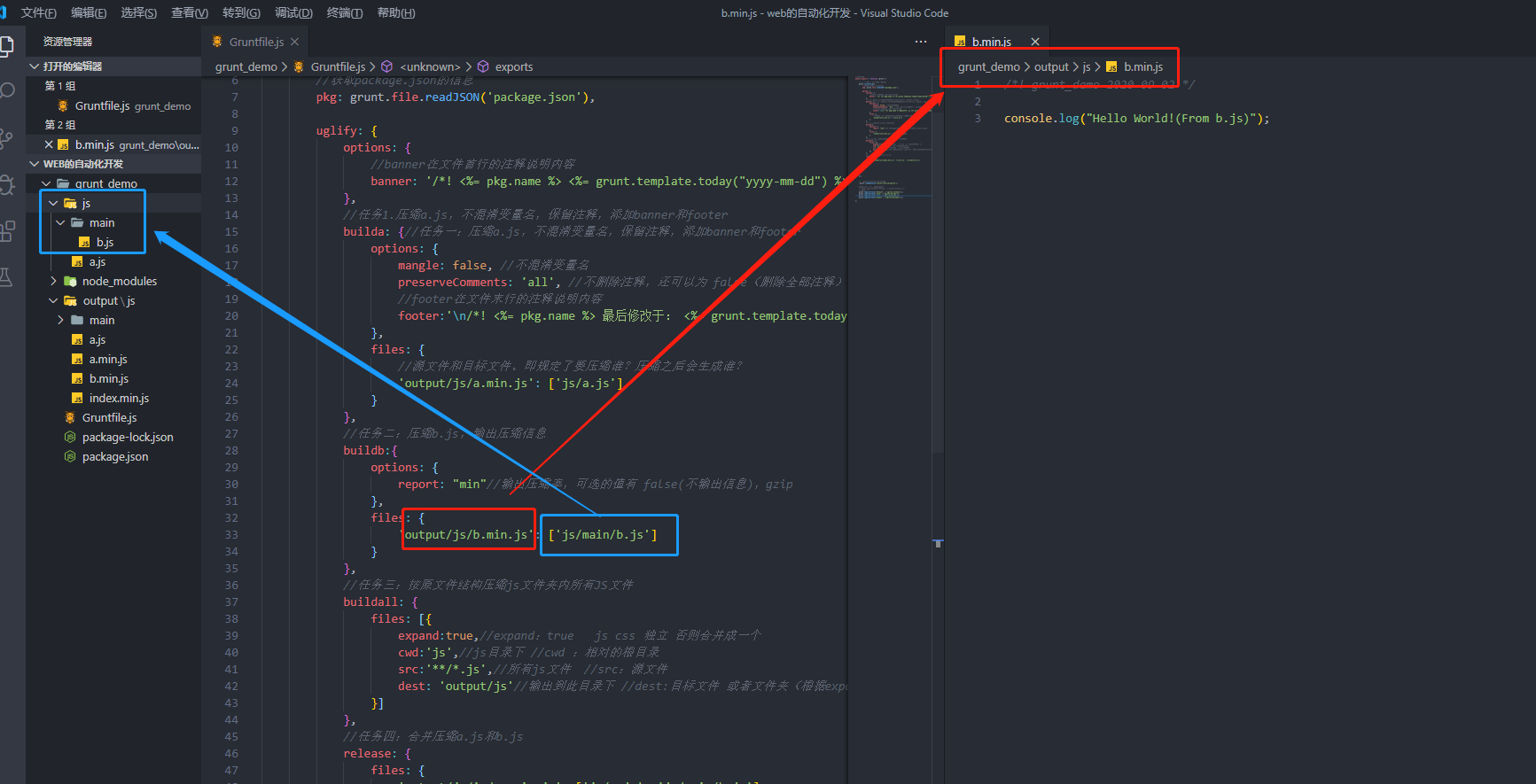Click the package.json file icon

coord(70,456)
